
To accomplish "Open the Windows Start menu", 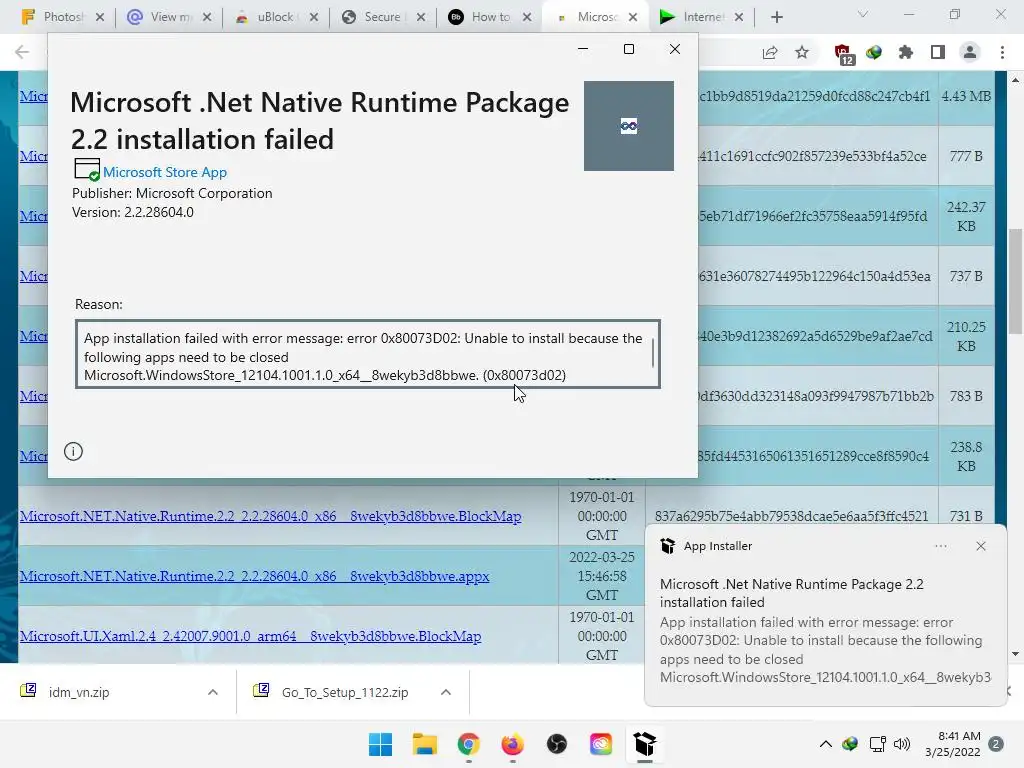I will click(380, 744).
